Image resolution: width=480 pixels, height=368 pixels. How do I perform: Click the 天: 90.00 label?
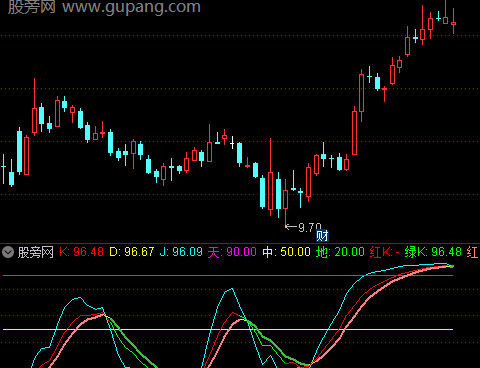click(232, 252)
